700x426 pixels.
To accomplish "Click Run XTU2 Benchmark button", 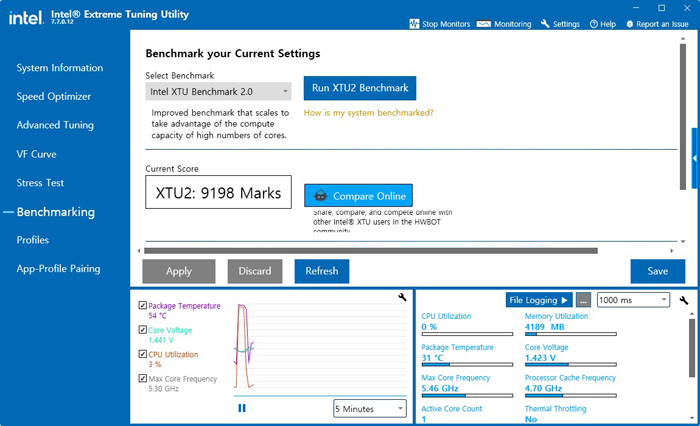I will click(x=360, y=88).
